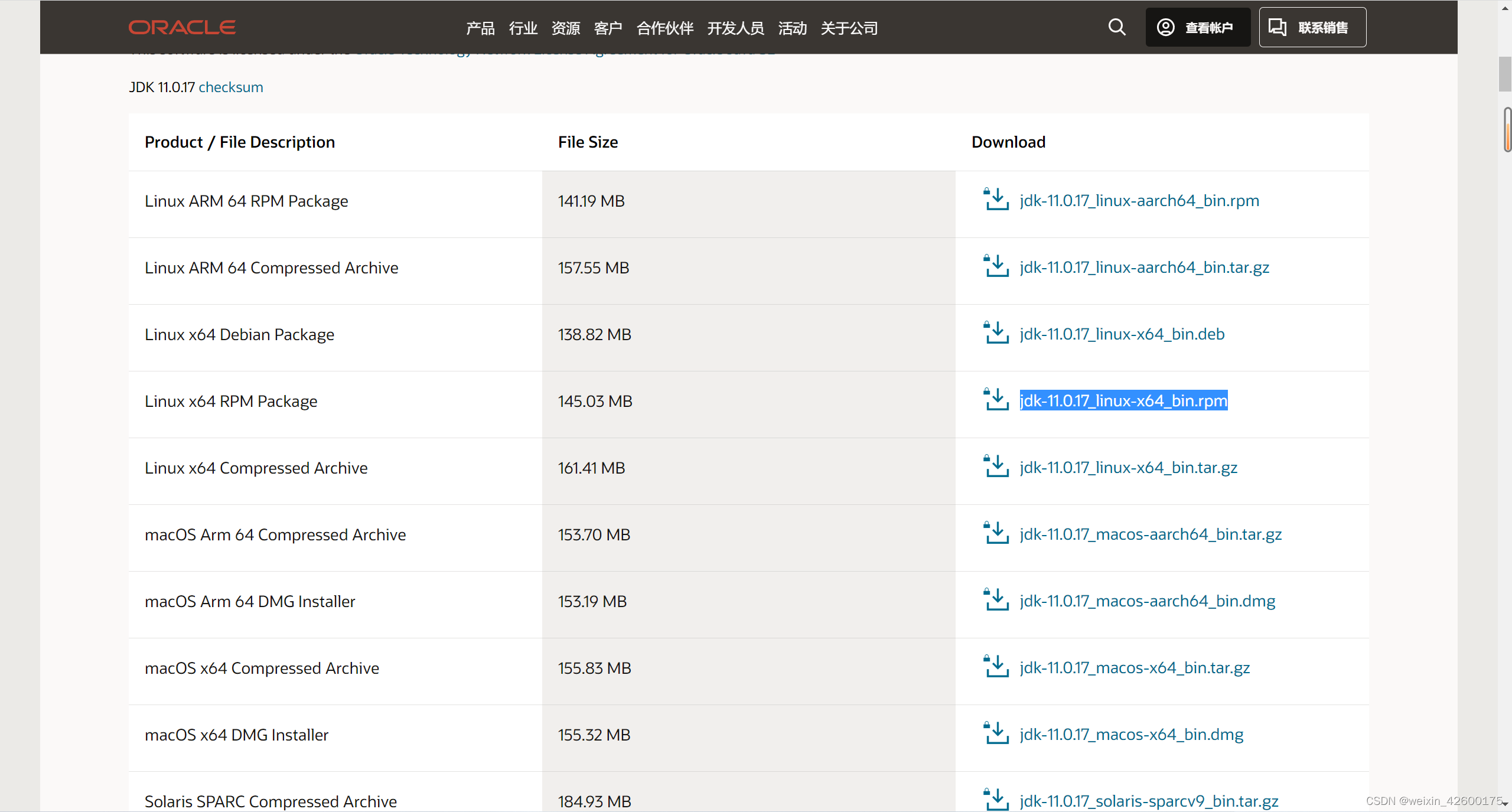Viewport: 1512px width, 812px height.
Task: Select 'Solaris SPARC Compressed Archive' text
Action: pos(271,802)
